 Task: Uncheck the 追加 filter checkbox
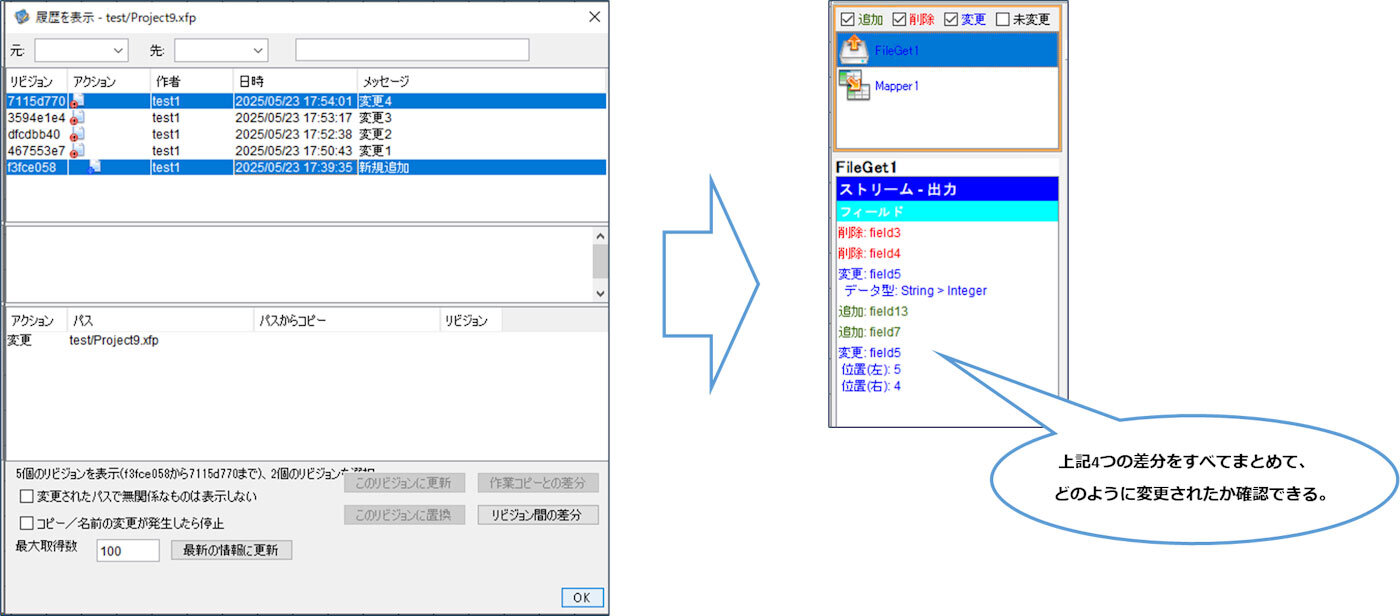point(846,19)
